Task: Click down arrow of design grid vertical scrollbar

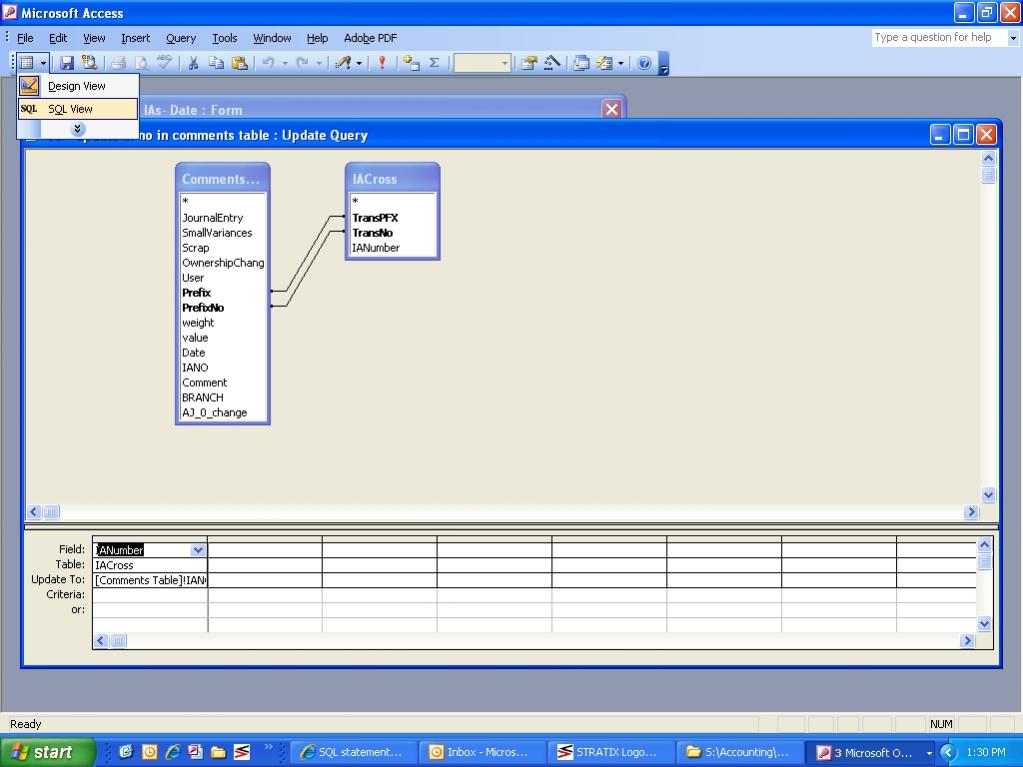Action: (985, 624)
